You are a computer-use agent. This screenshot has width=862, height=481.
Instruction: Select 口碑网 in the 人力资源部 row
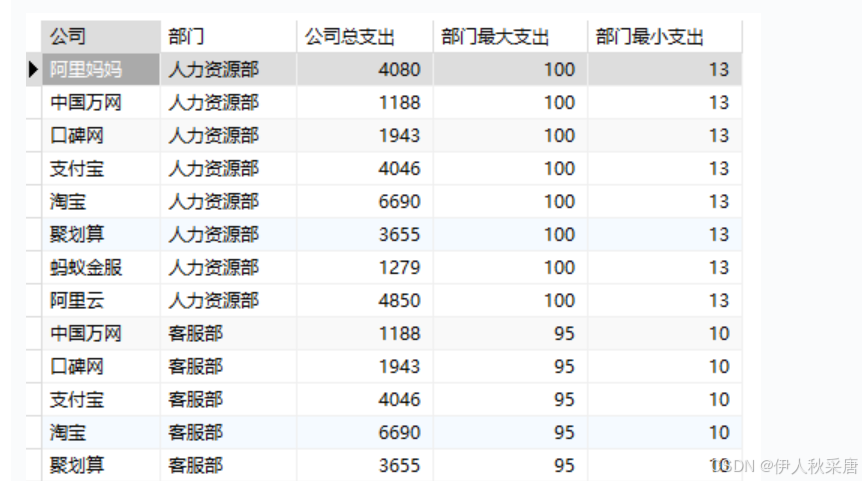[x=101, y=136]
